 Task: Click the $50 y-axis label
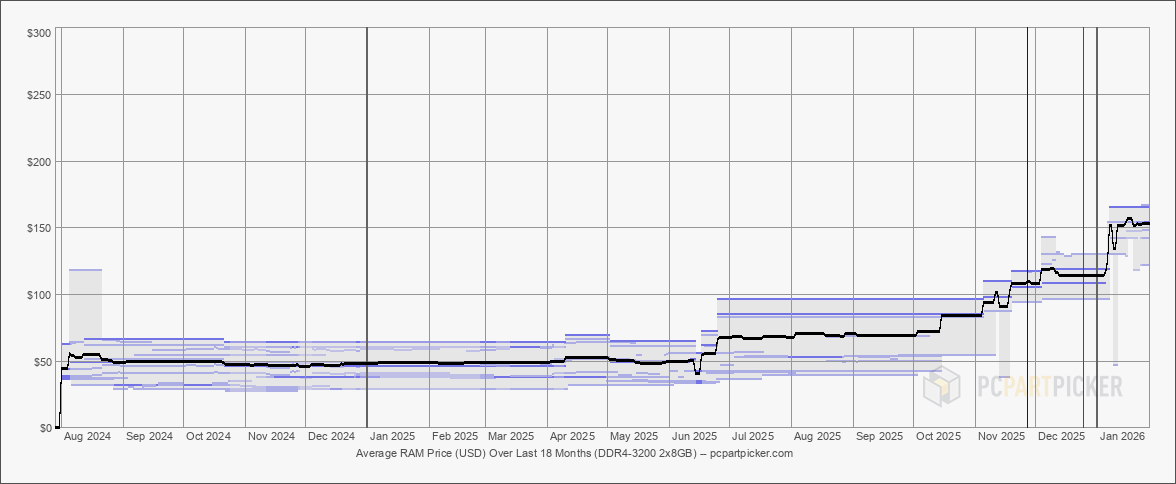(43, 361)
